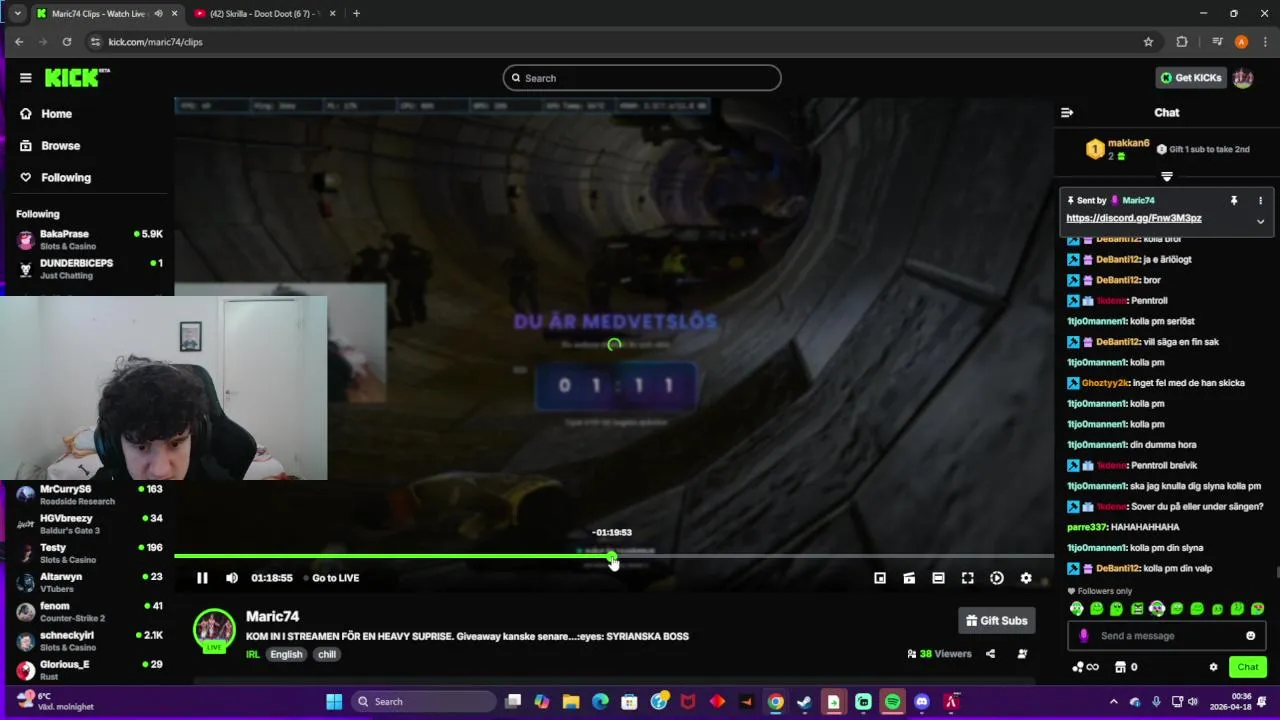Focus the Kick search box

click(642, 78)
